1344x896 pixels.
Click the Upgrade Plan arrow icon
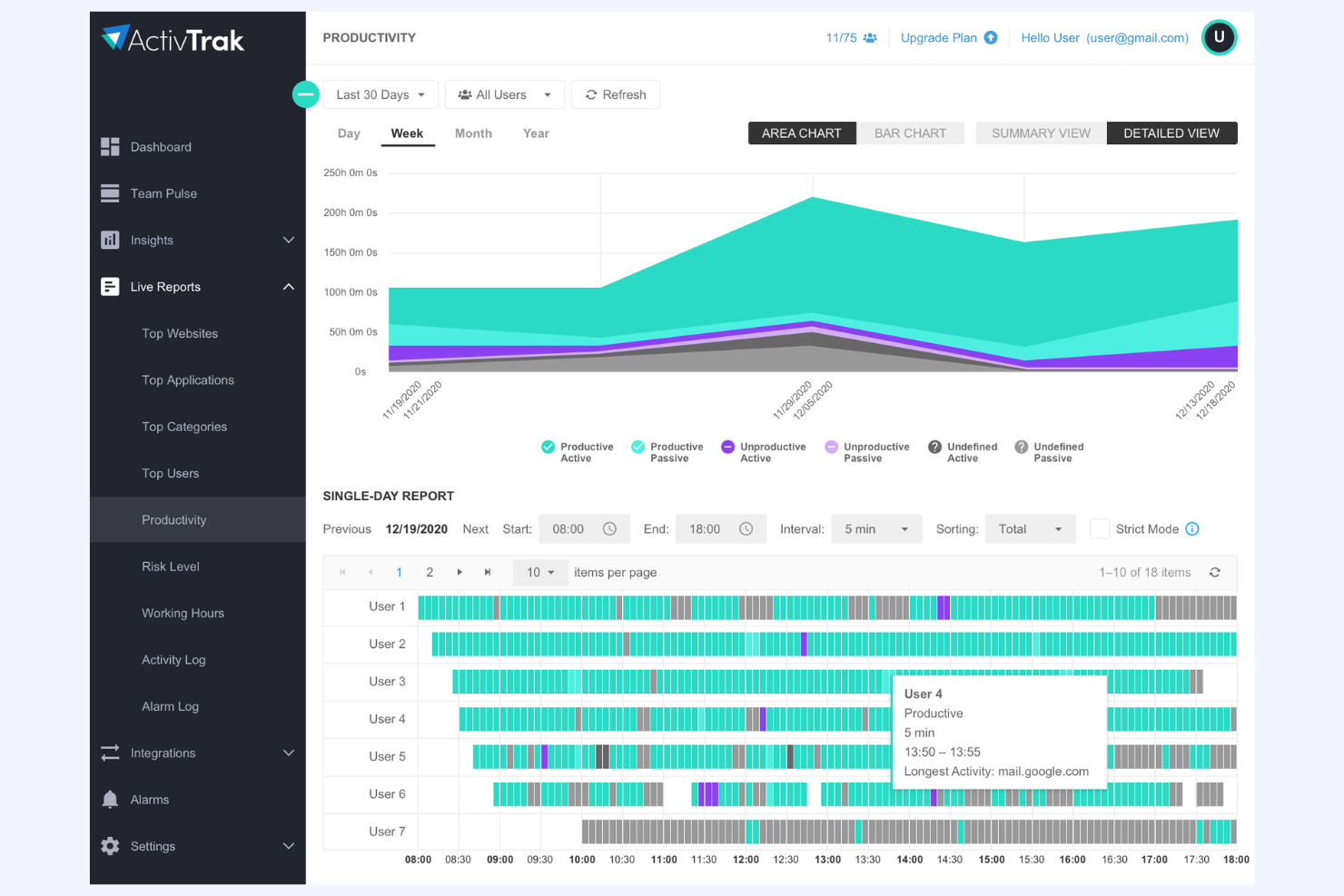click(x=991, y=38)
